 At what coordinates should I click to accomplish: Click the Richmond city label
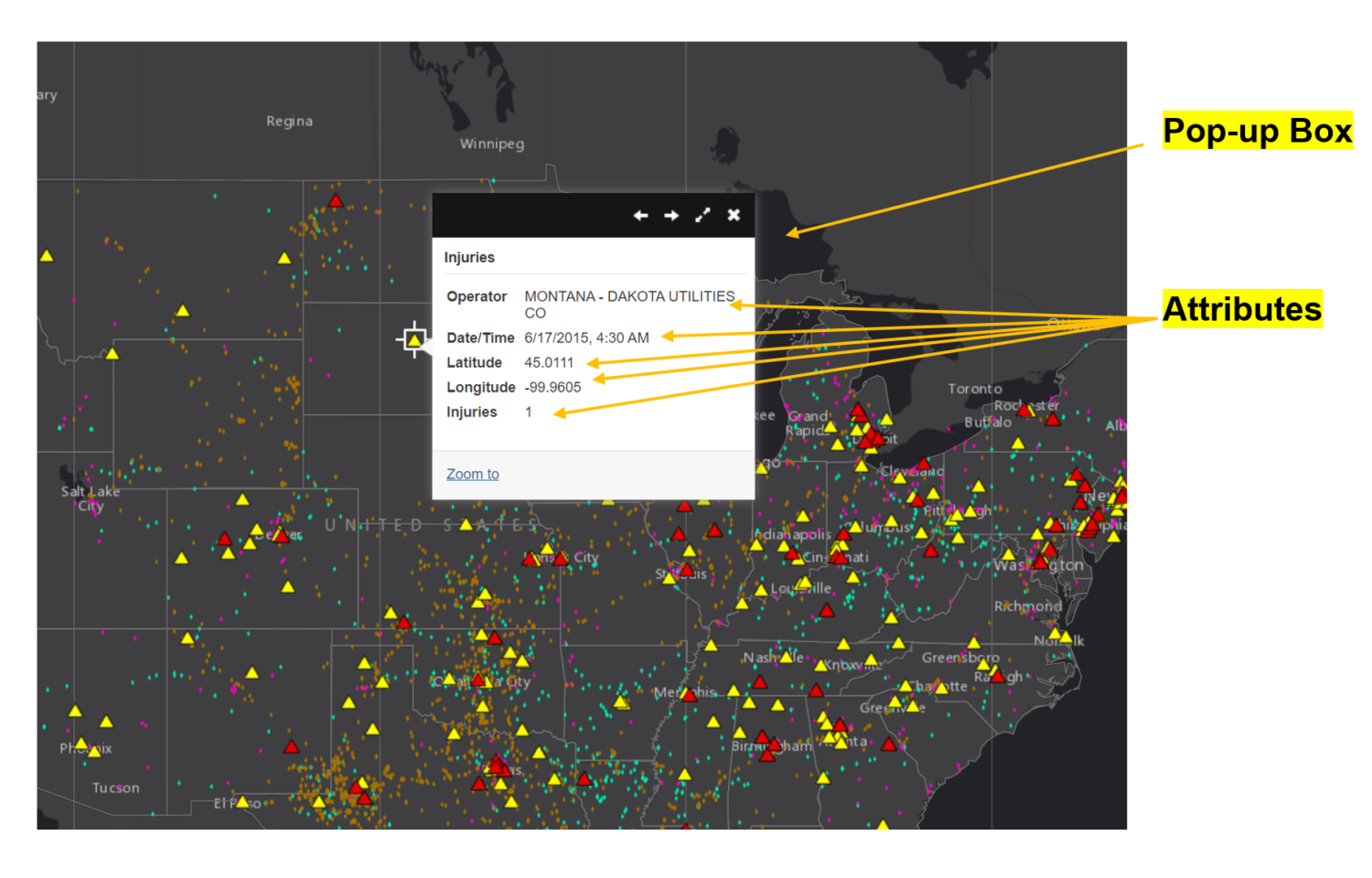(1027, 606)
